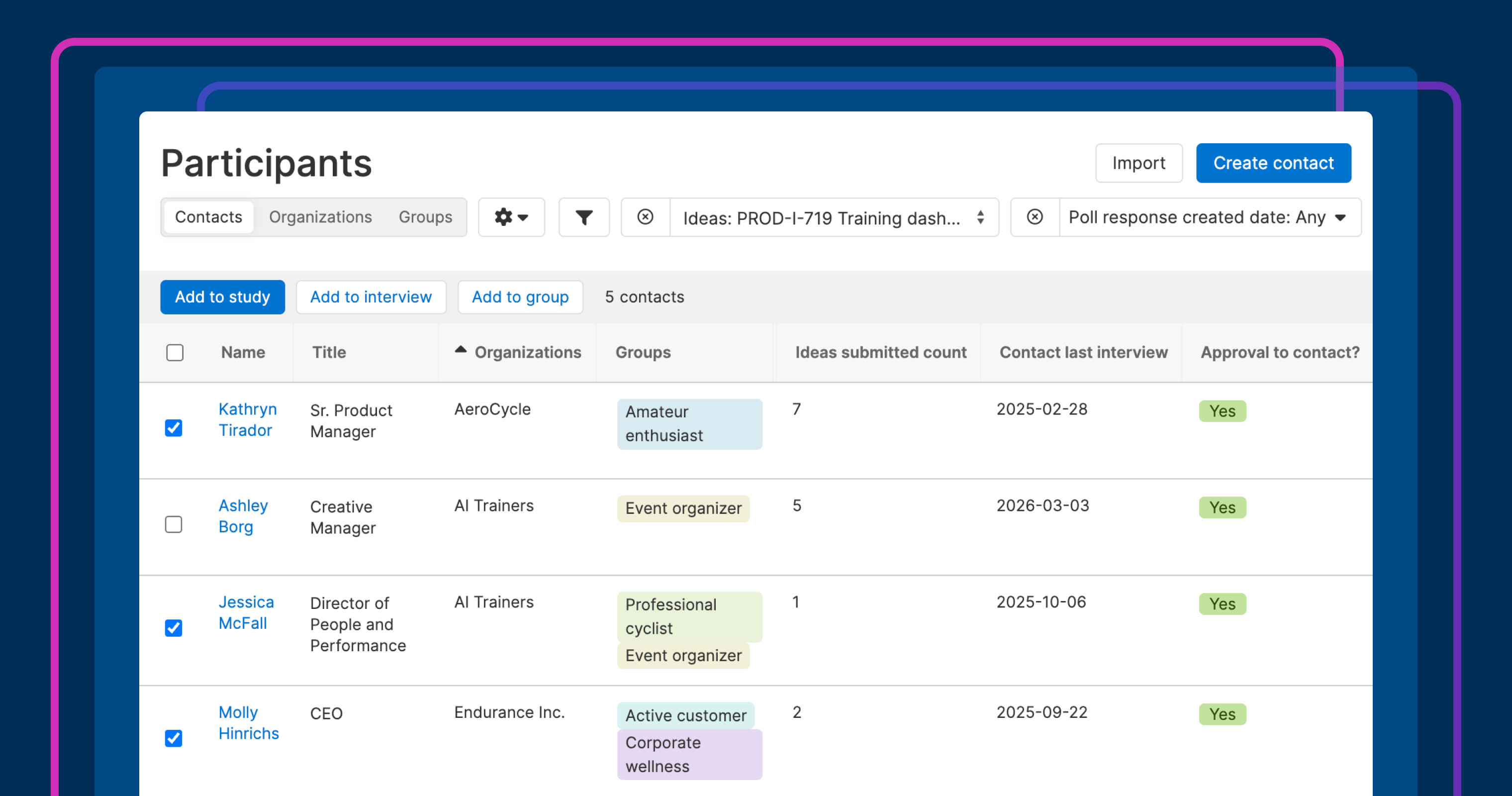
Task: Uncheck Kathryn Tirador's row checkbox
Action: coord(174,428)
